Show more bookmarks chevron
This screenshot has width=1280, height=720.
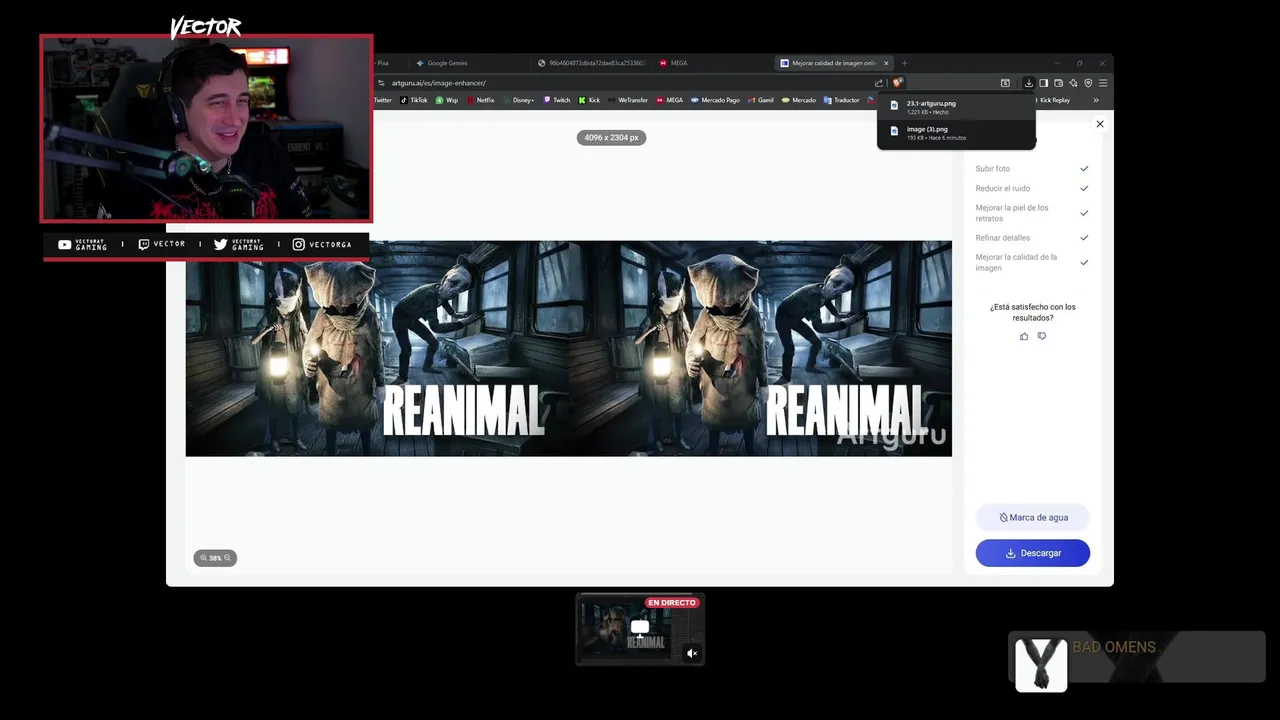point(1096,100)
